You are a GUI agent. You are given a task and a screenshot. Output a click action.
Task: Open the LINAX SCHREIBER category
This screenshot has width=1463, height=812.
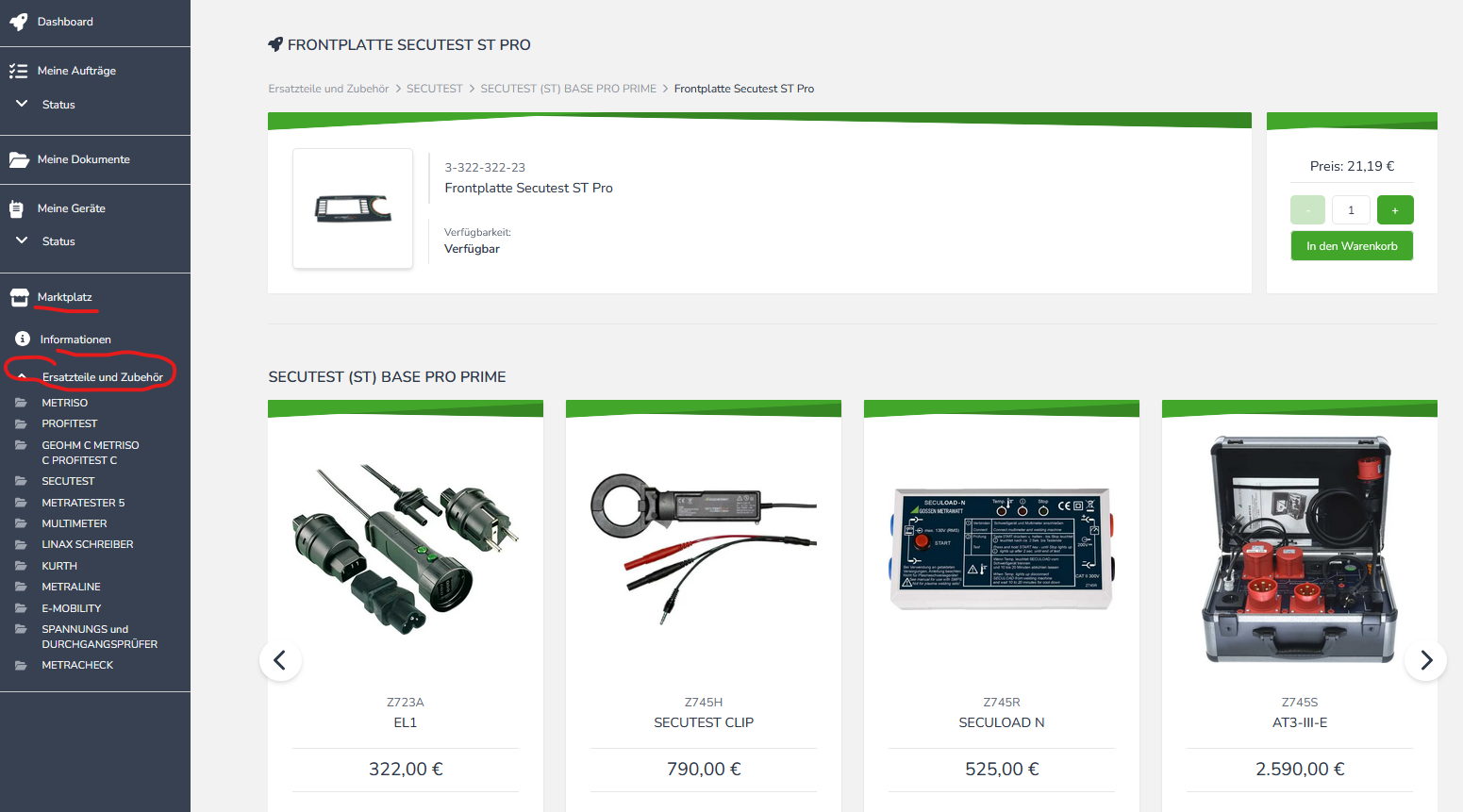tap(88, 544)
